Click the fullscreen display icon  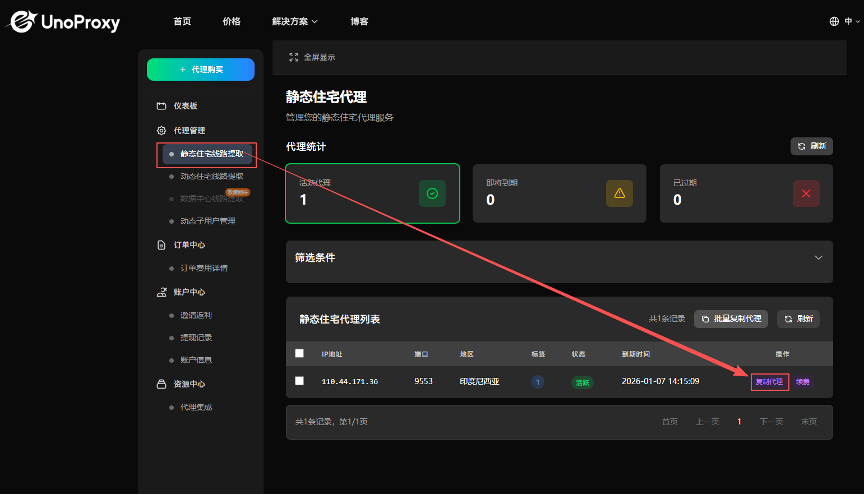click(x=293, y=57)
